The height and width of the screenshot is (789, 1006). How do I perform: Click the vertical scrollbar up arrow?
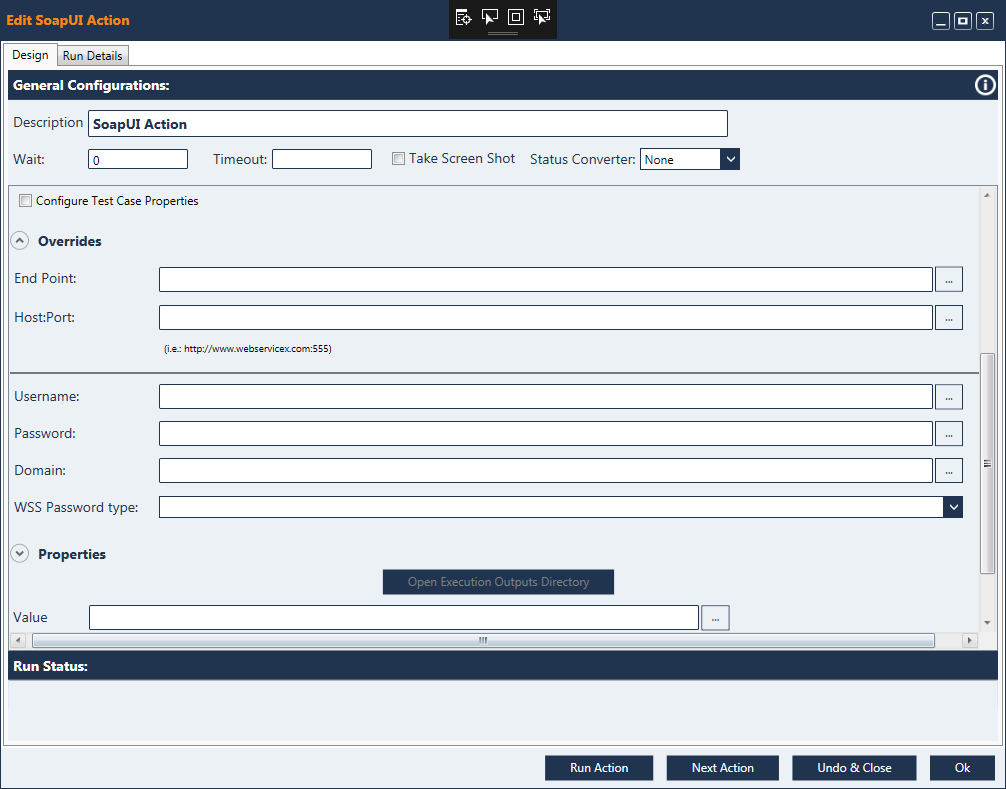(987, 194)
